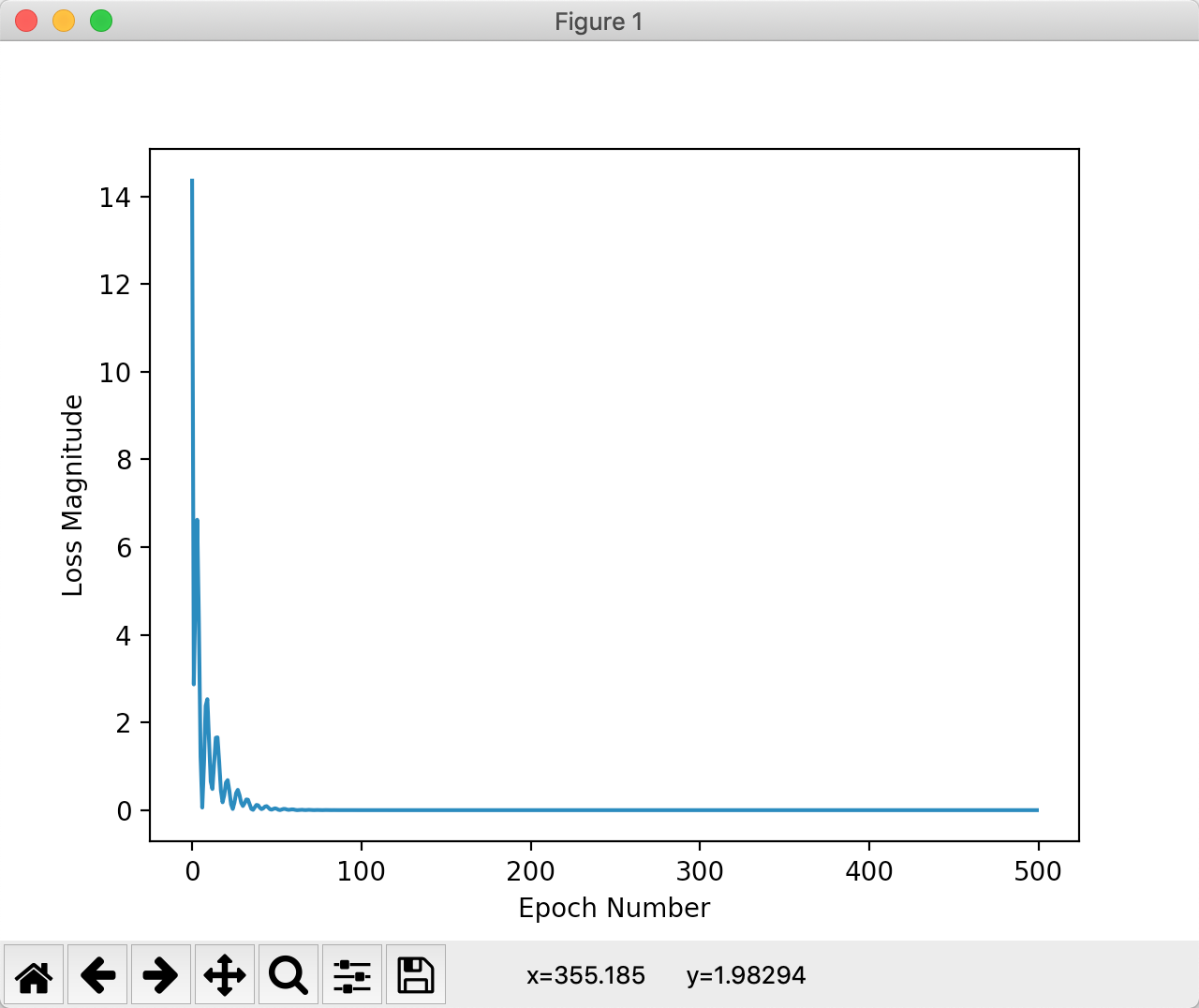Go forward to next view arrow
This screenshot has height=1008, width=1199.
click(161, 975)
